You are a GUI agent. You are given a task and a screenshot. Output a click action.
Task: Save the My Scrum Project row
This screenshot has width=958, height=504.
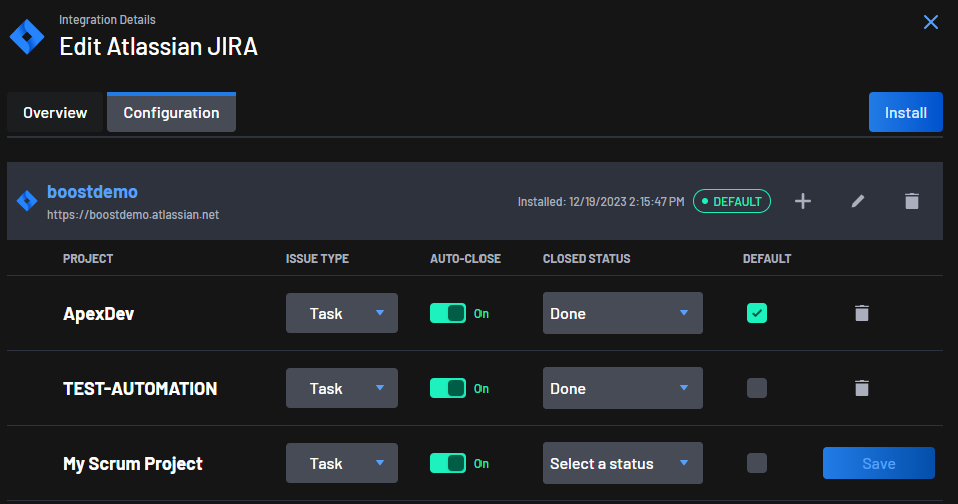[x=879, y=463]
